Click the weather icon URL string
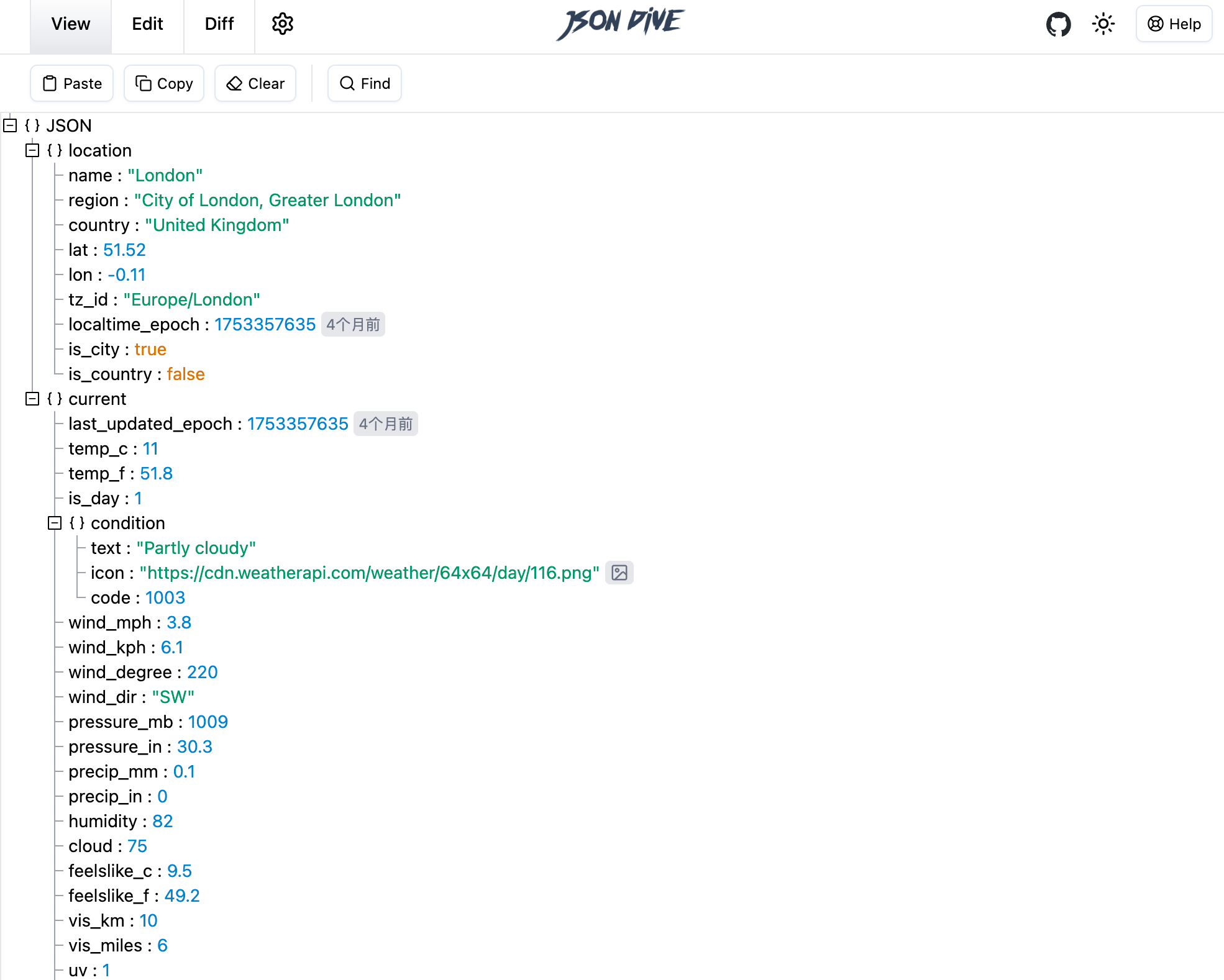This screenshot has height=980, width=1224. (x=369, y=573)
